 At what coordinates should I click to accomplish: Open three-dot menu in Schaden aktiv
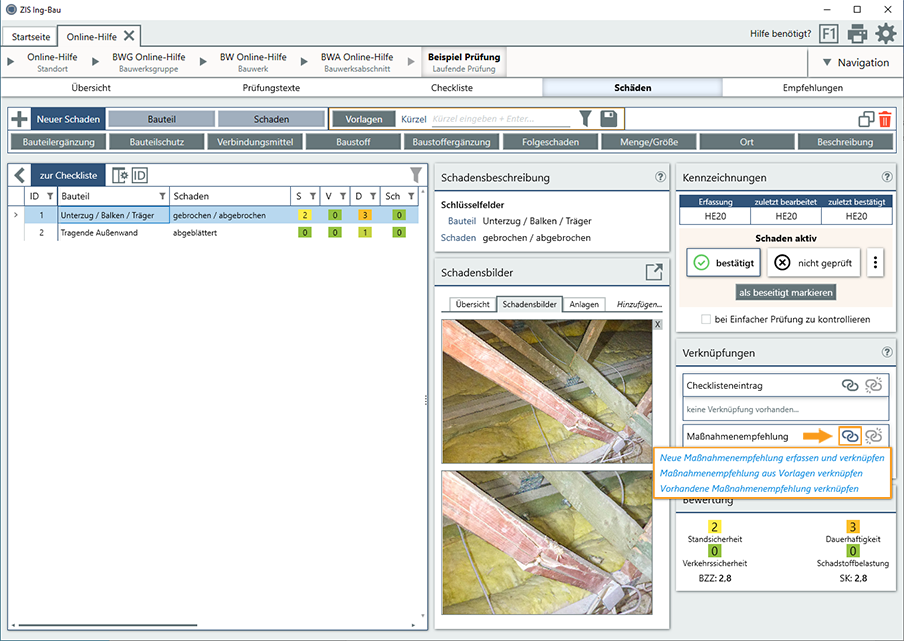[876, 263]
